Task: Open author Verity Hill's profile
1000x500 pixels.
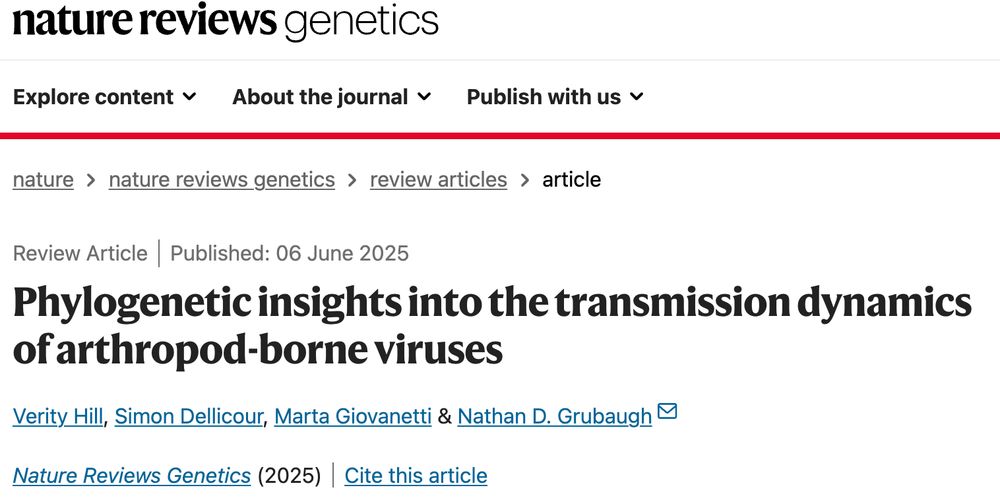Action: tap(57, 416)
